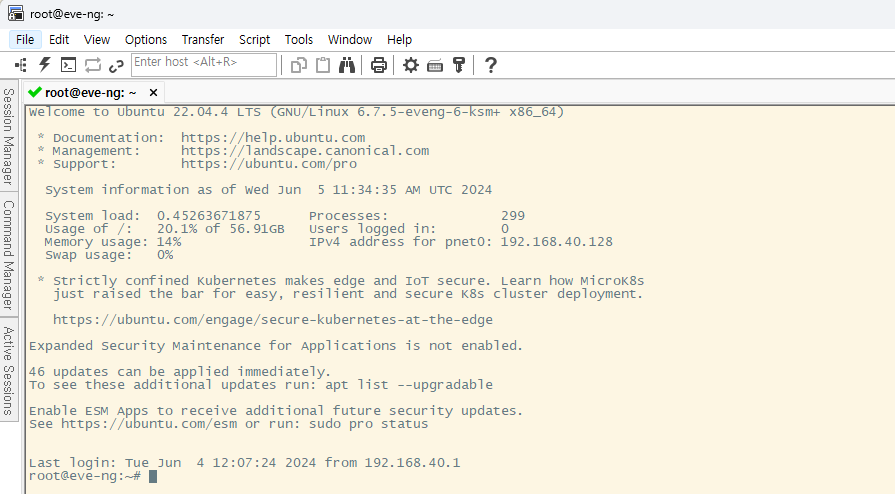
Task: Open the local shell connect icon
Action: 68,65
